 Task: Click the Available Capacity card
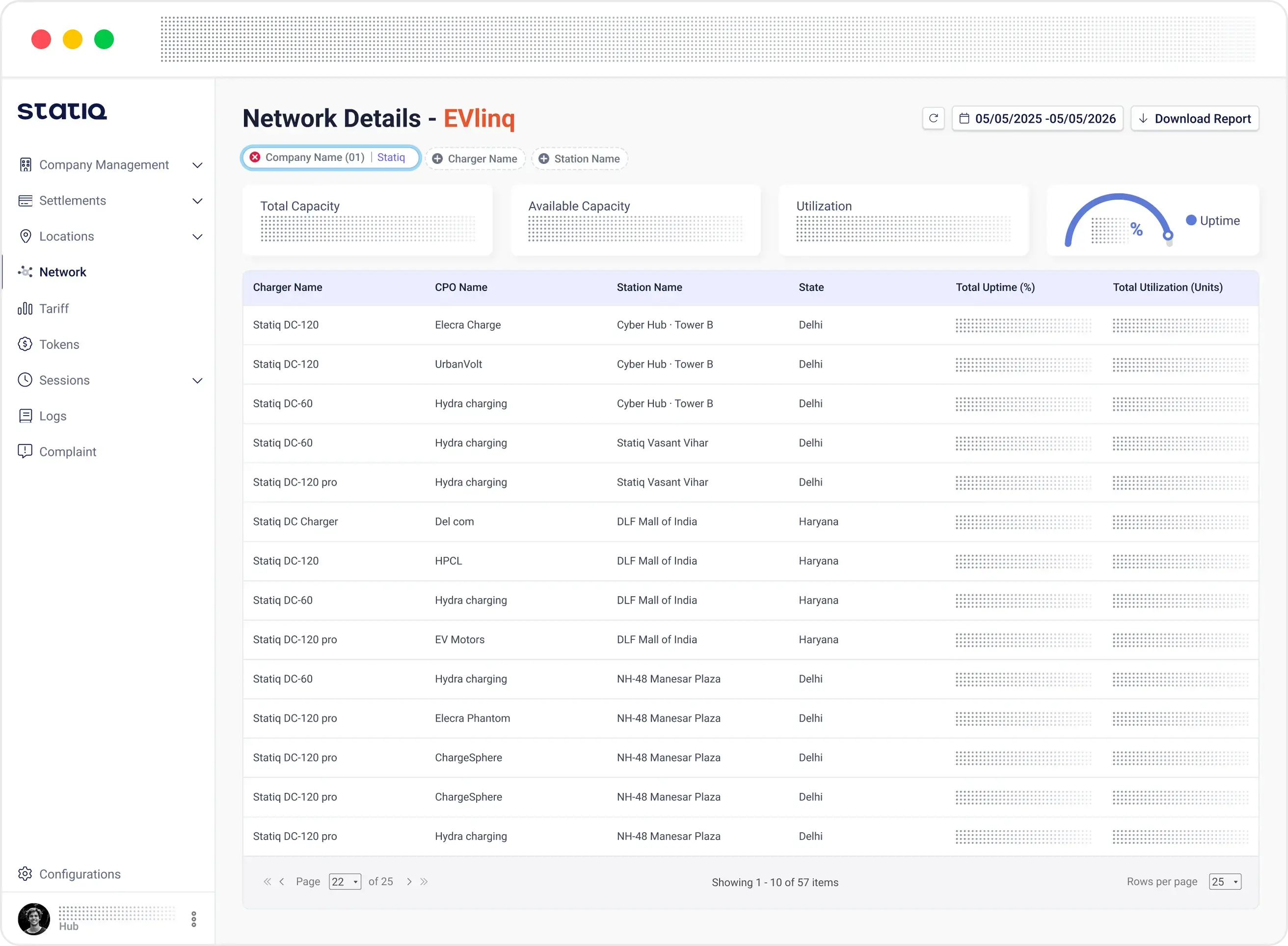pos(635,220)
